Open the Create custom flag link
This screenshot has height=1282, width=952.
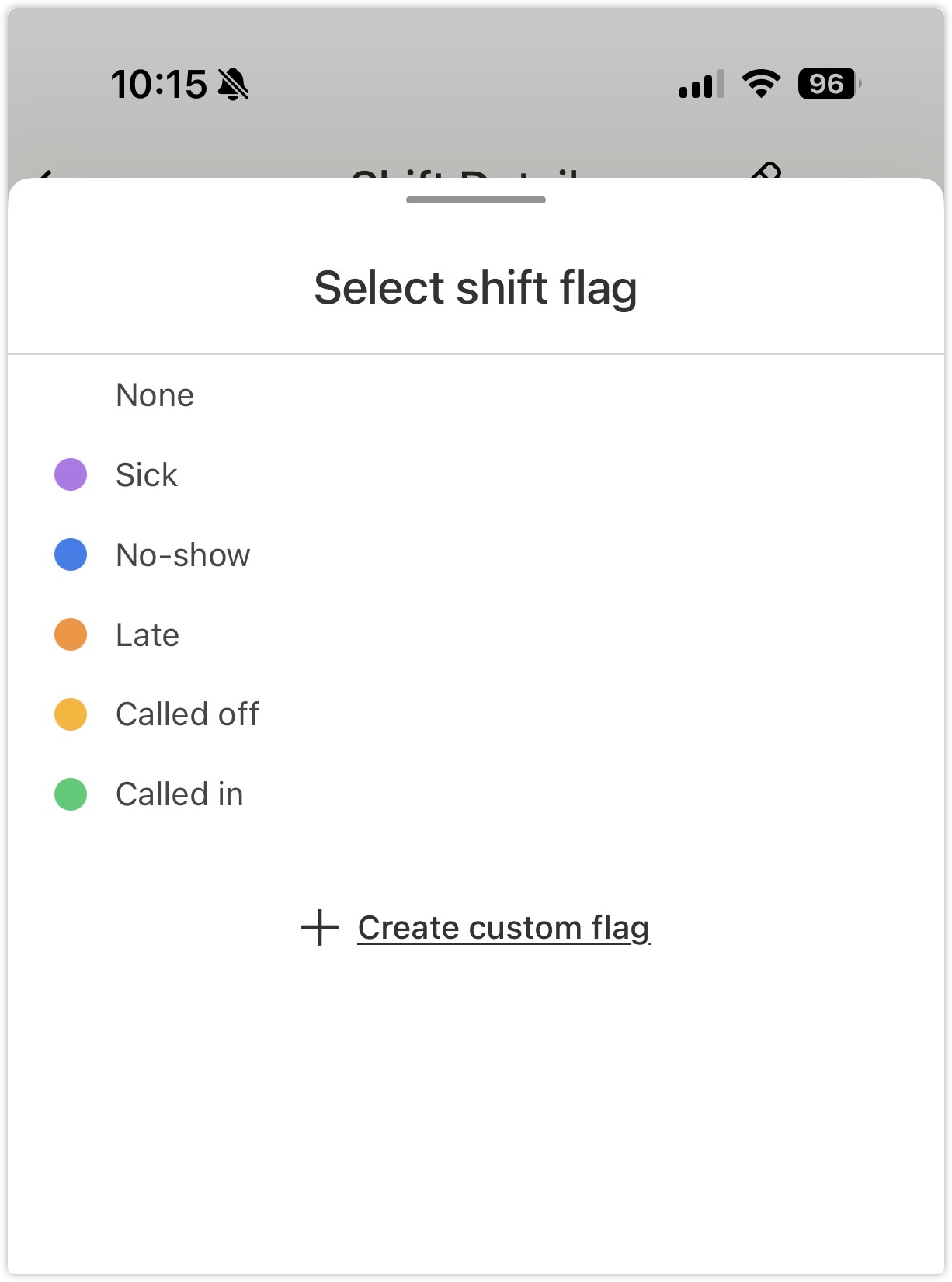click(503, 928)
